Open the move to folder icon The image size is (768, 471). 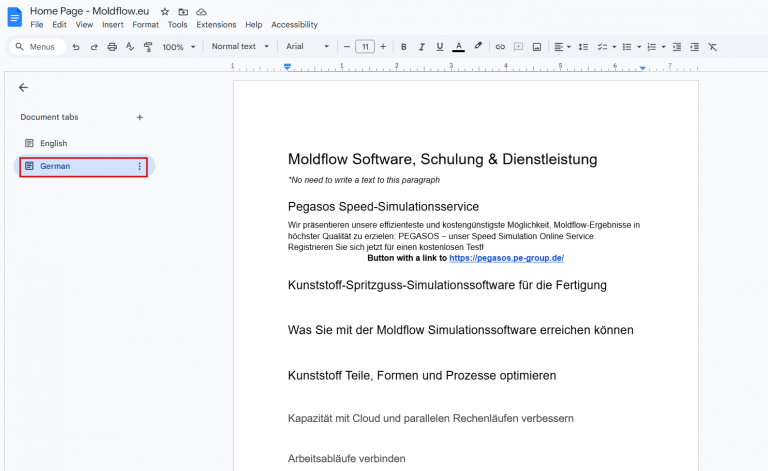point(183,11)
